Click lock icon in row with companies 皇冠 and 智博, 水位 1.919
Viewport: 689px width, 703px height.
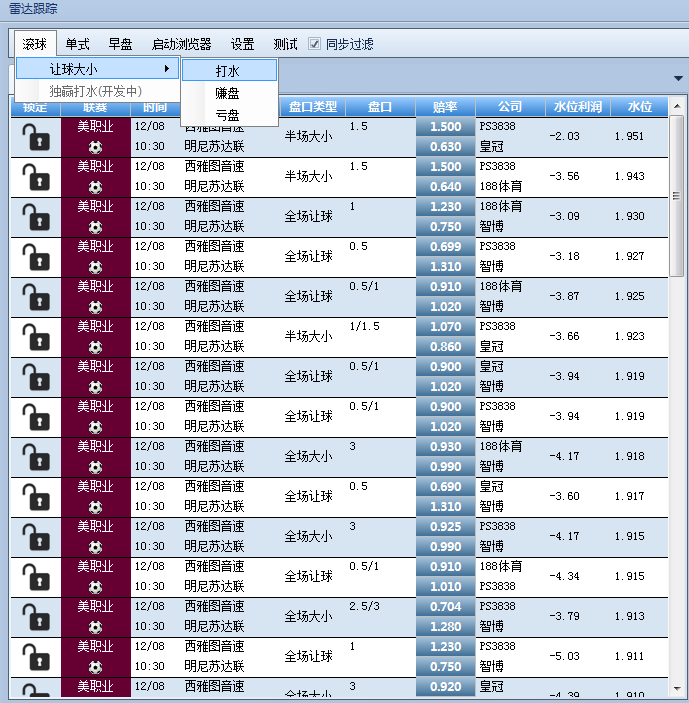click(36, 377)
